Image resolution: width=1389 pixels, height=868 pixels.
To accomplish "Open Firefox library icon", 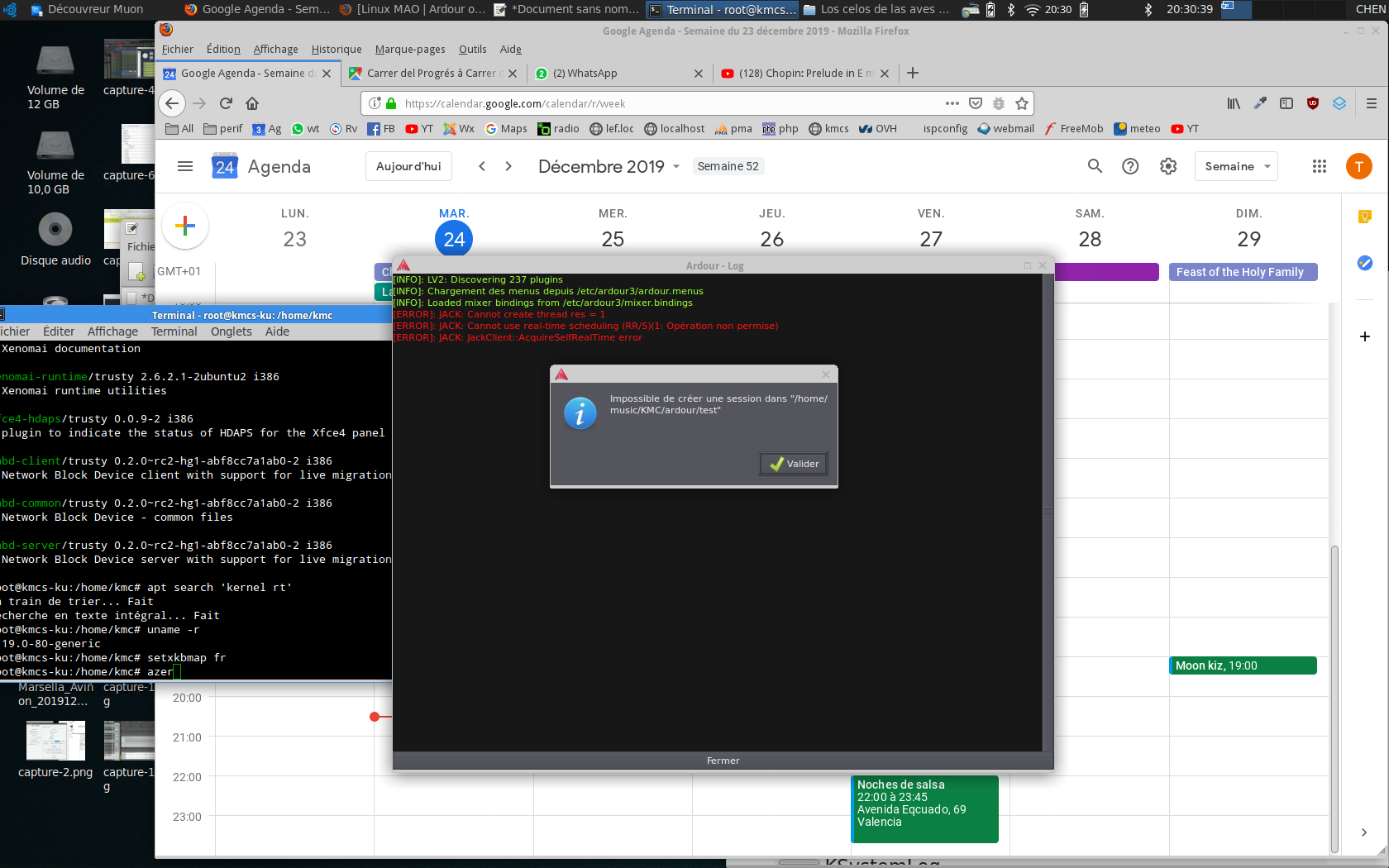I will [1234, 103].
